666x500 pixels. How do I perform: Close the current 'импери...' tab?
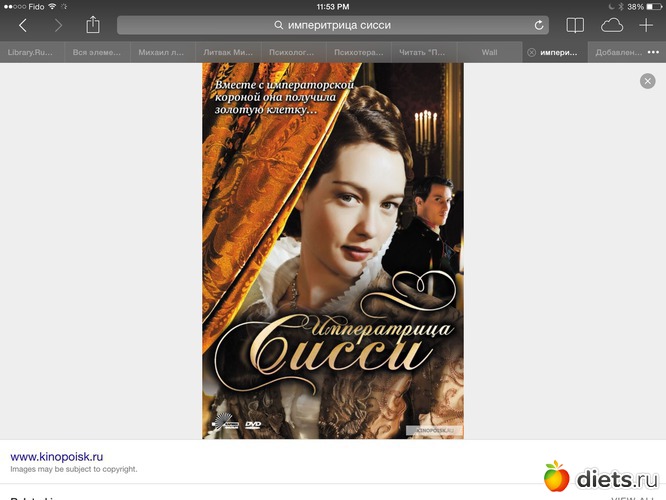pyautogui.click(x=531, y=52)
